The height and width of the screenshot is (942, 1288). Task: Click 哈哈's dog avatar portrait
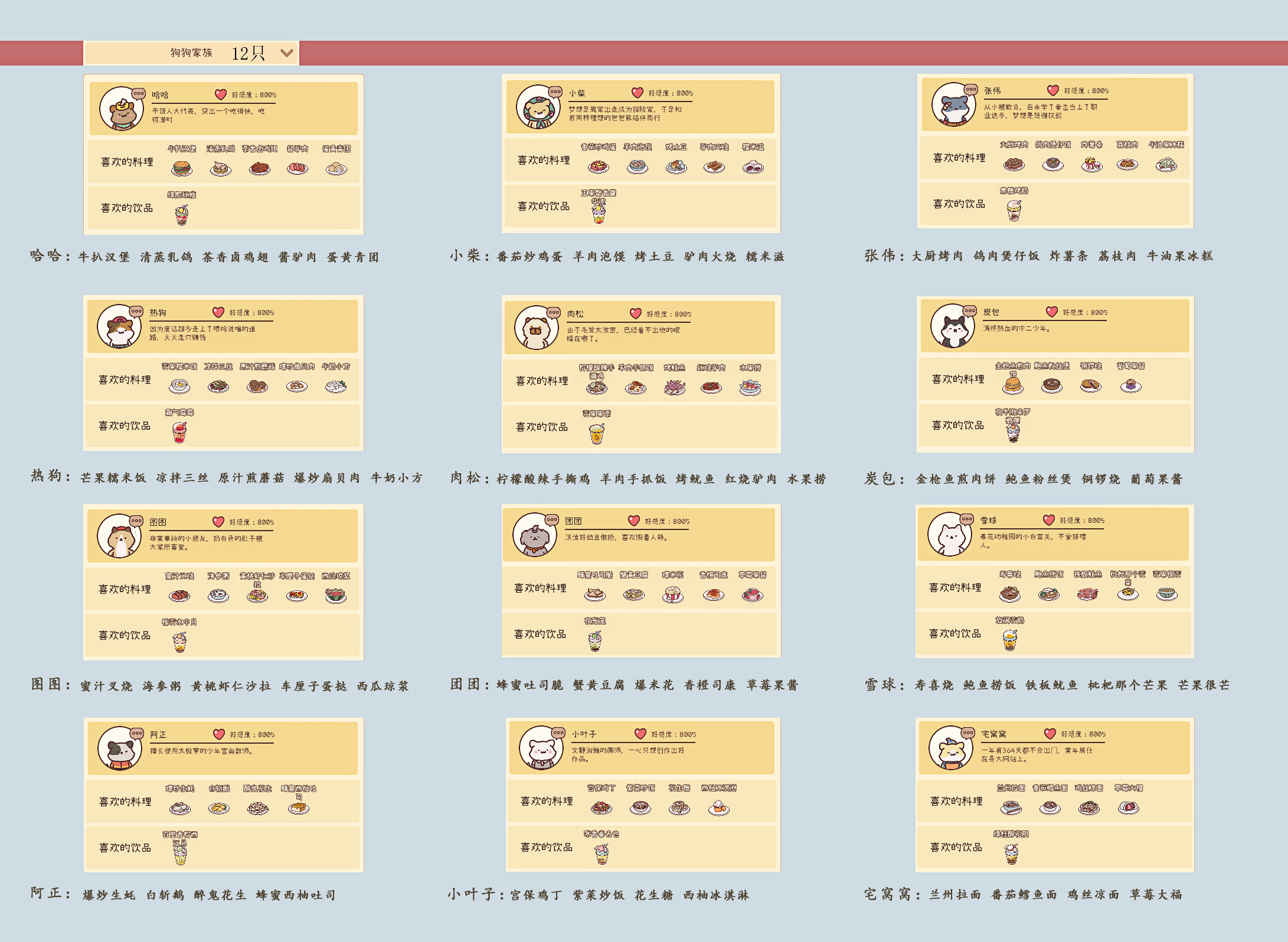point(121,109)
